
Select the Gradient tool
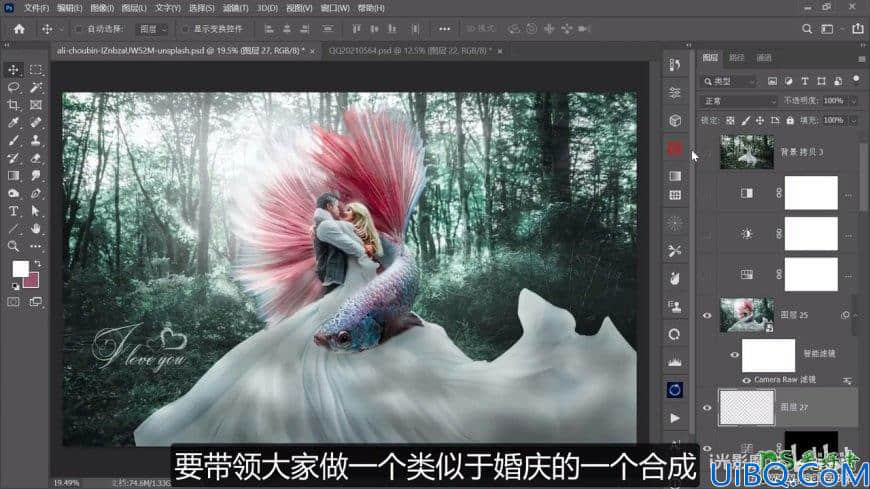pos(13,176)
